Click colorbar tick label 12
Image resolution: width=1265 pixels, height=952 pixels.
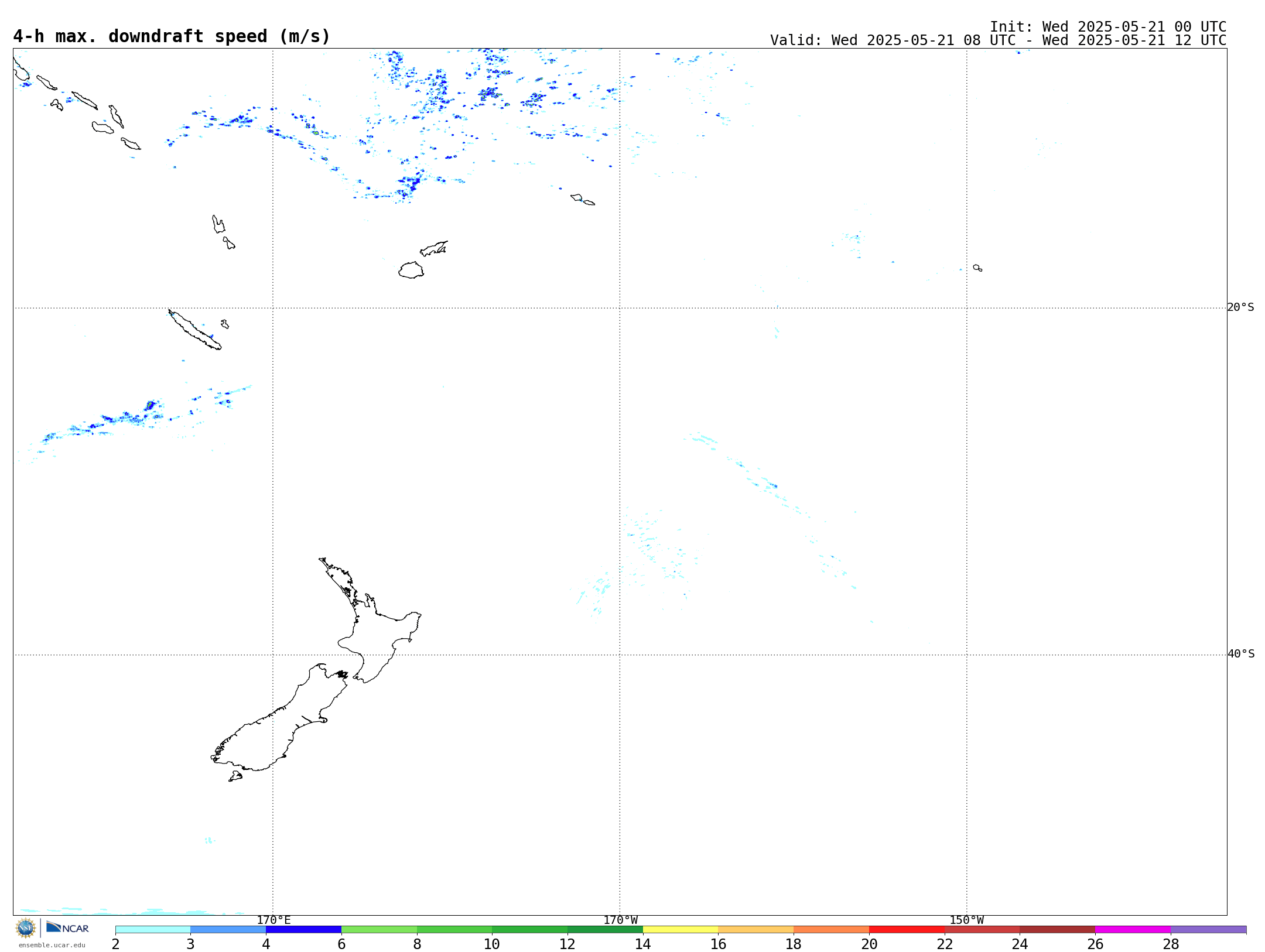click(x=567, y=944)
